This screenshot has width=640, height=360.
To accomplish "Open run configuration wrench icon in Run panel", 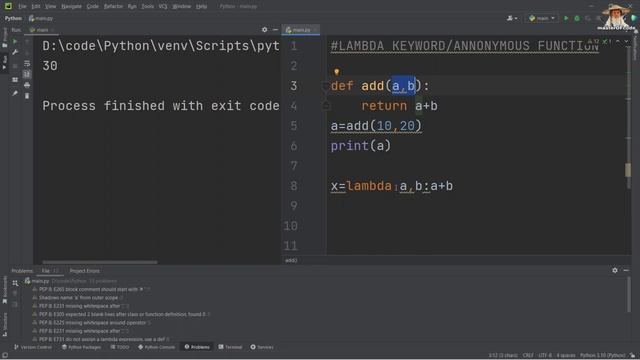I will pos(15,52).
